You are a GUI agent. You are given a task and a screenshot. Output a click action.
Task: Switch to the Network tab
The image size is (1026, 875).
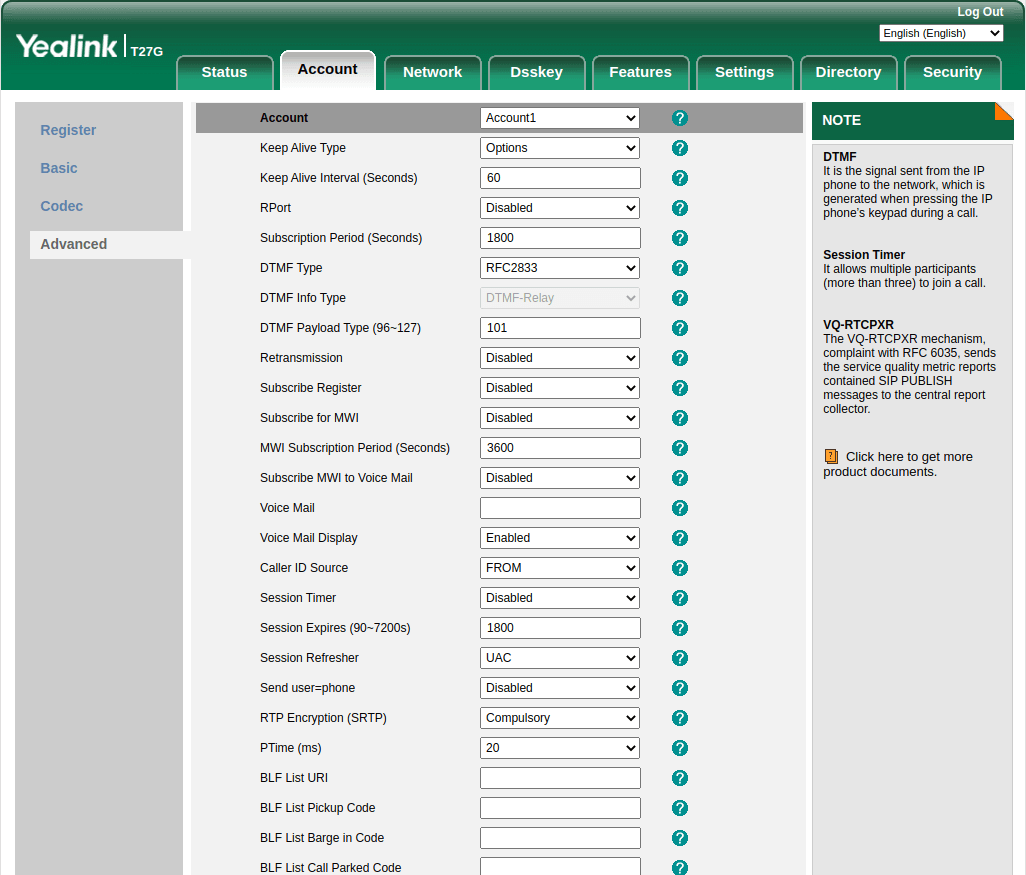point(432,72)
